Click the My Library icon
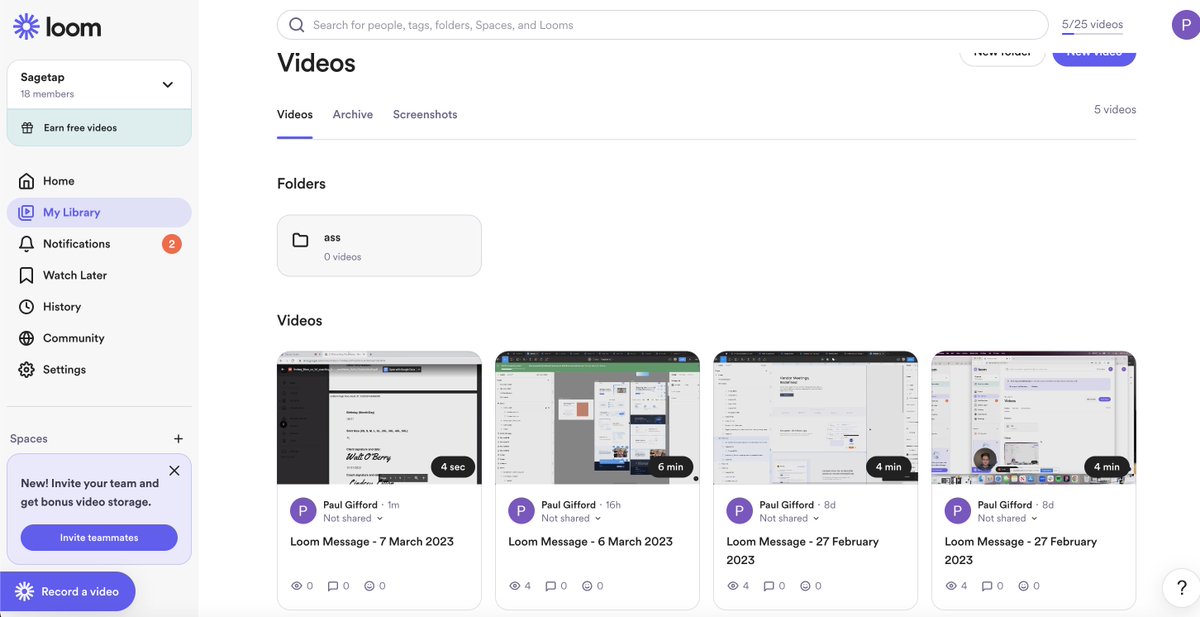The height and width of the screenshot is (617, 1200). pyautogui.click(x=26, y=212)
